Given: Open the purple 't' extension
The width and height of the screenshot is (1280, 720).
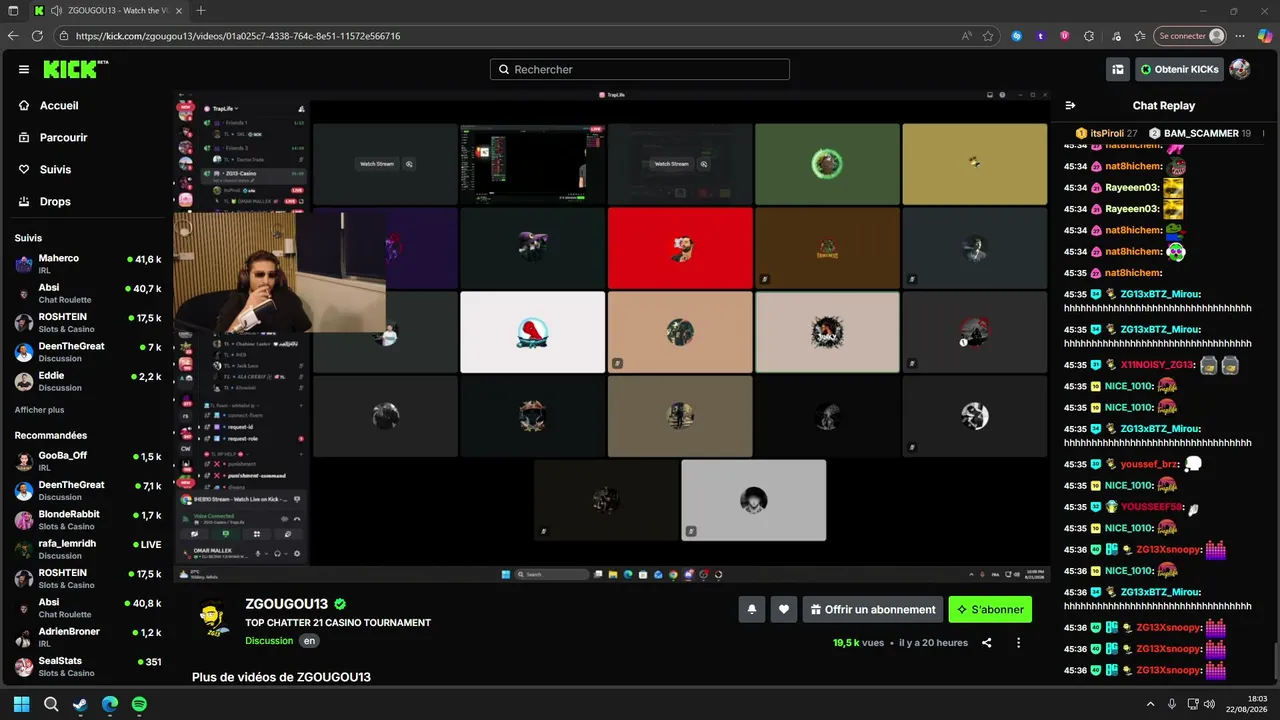Looking at the screenshot, I should [x=1041, y=36].
